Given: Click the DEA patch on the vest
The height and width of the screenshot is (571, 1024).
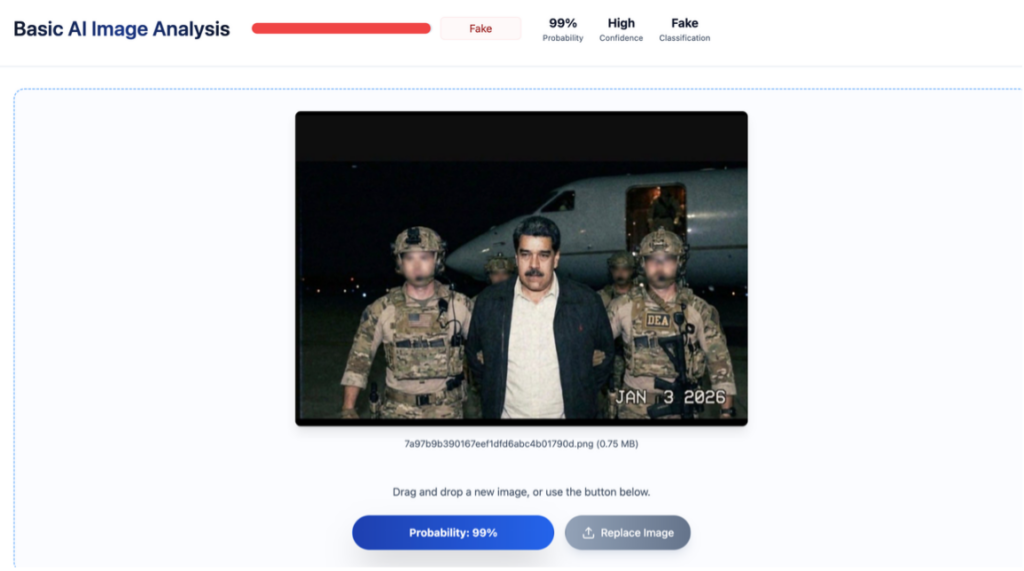Looking at the screenshot, I should pos(658,319).
